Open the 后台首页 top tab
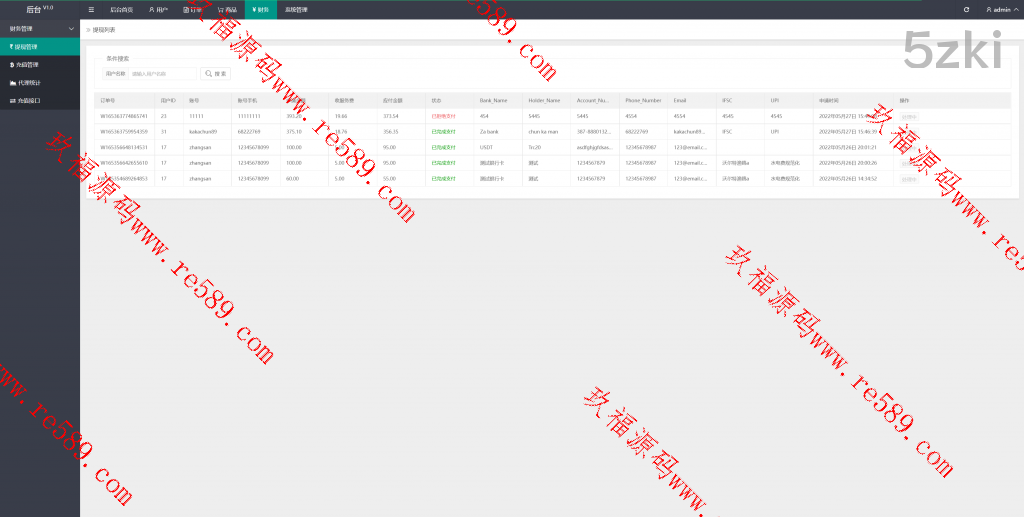 click(121, 9)
